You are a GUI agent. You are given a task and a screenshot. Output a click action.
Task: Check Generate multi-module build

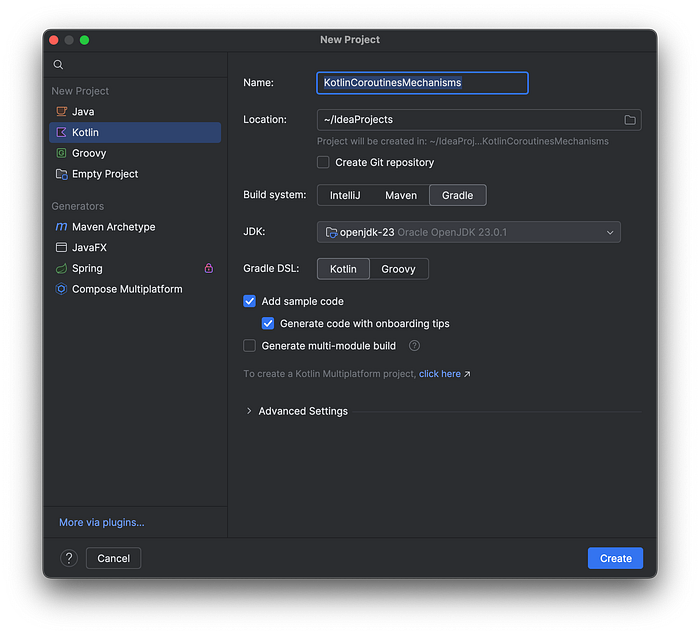tap(250, 346)
